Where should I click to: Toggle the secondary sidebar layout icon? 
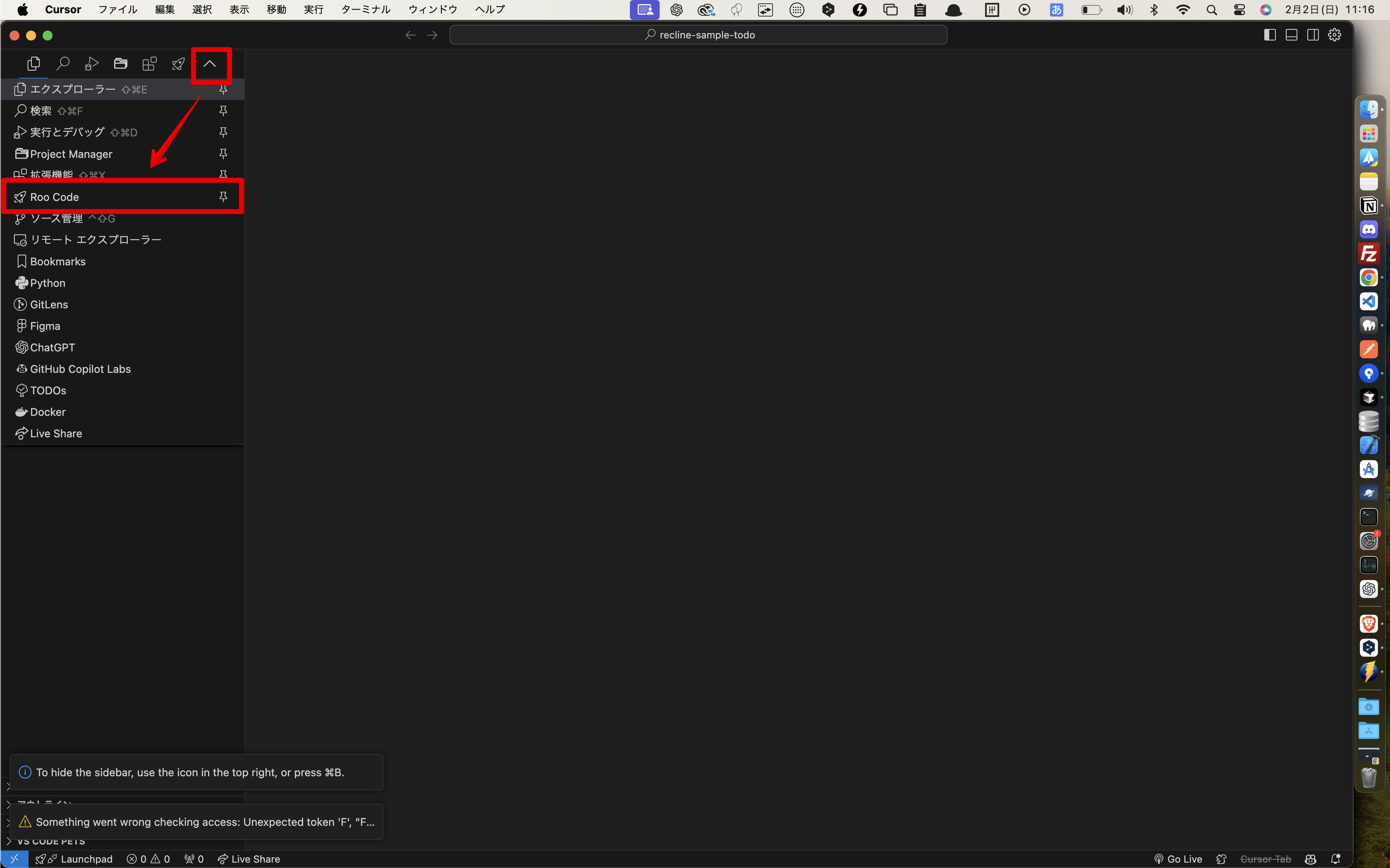1313,35
